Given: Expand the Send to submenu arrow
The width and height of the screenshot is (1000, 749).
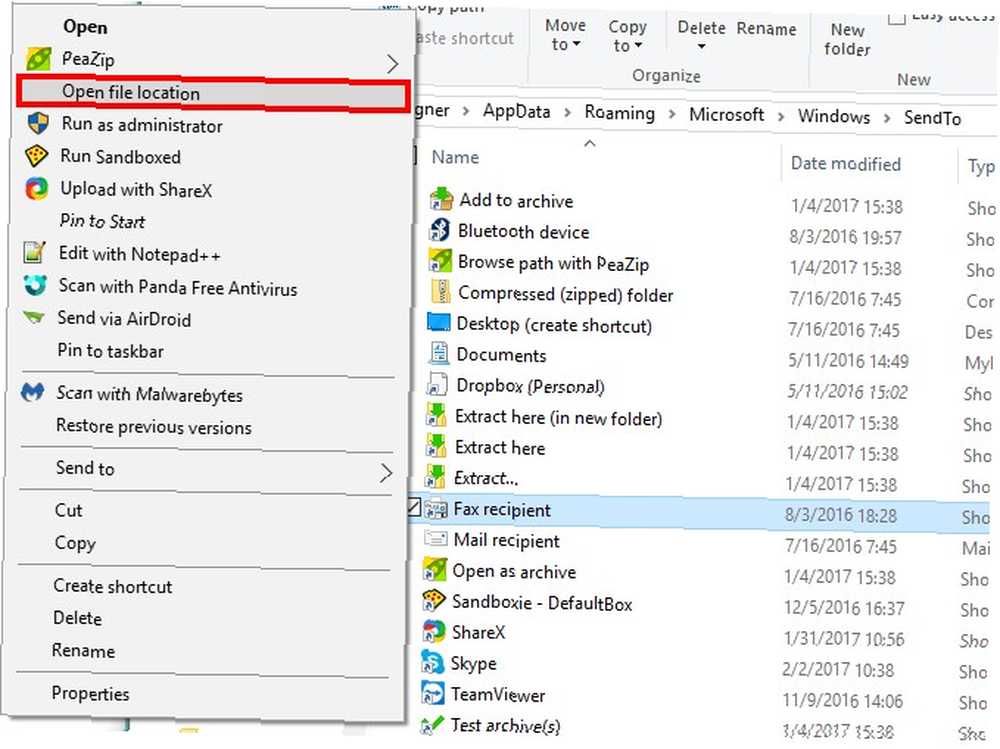Looking at the screenshot, I should click(386, 472).
